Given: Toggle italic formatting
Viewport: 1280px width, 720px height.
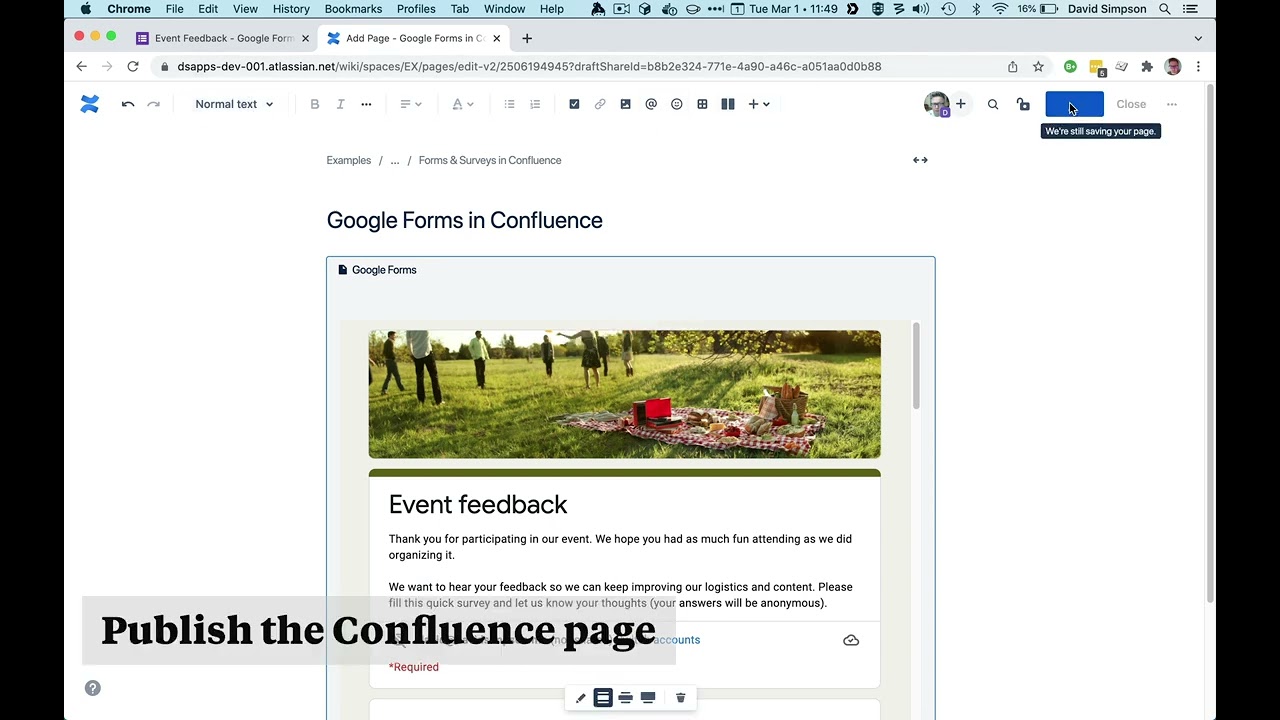Looking at the screenshot, I should point(340,104).
